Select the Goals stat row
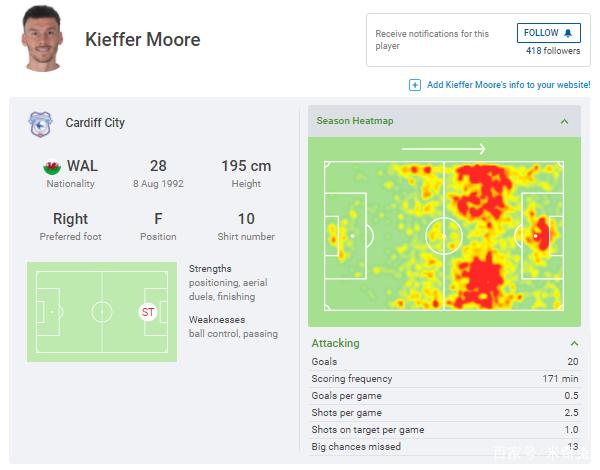The height and width of the screenshot is (470, 600). pyautogui.click(x=444, y=362)
